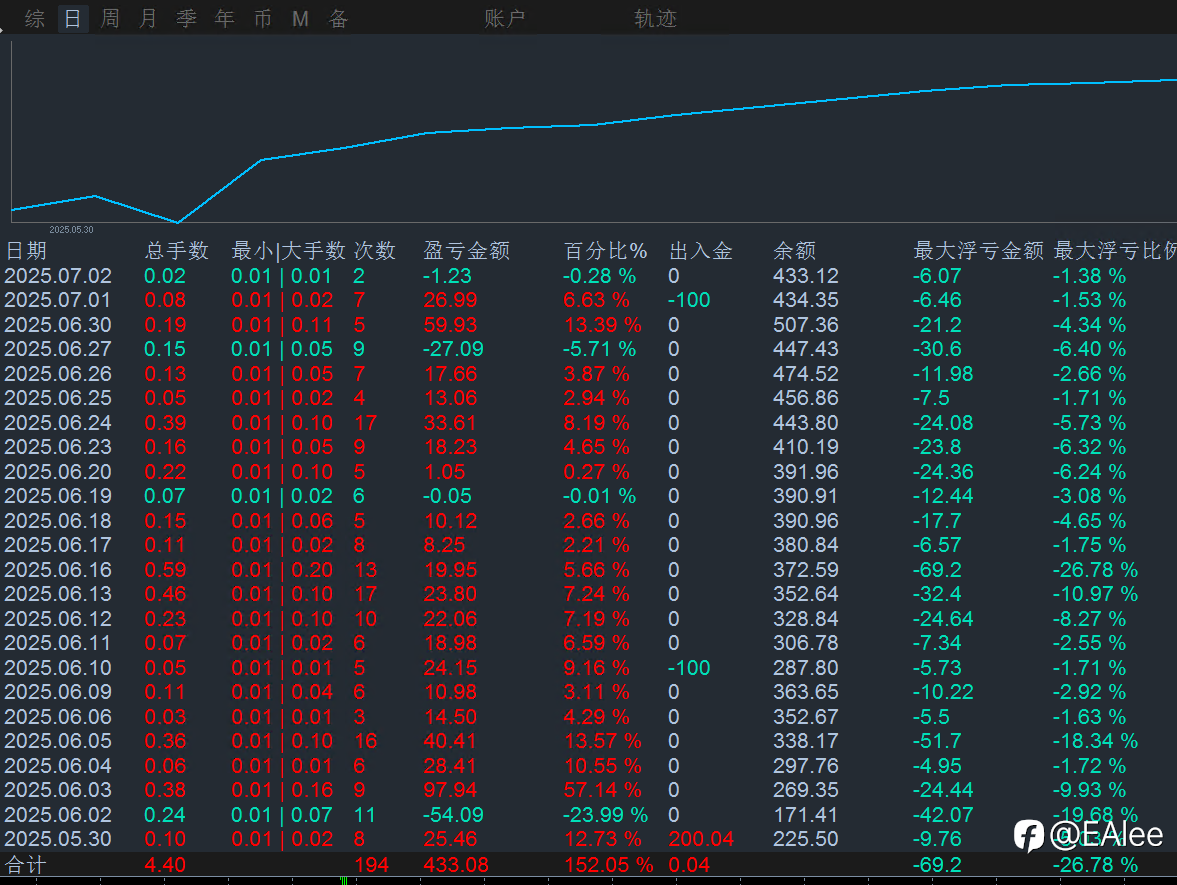Click the loss value -54.09

453,814
